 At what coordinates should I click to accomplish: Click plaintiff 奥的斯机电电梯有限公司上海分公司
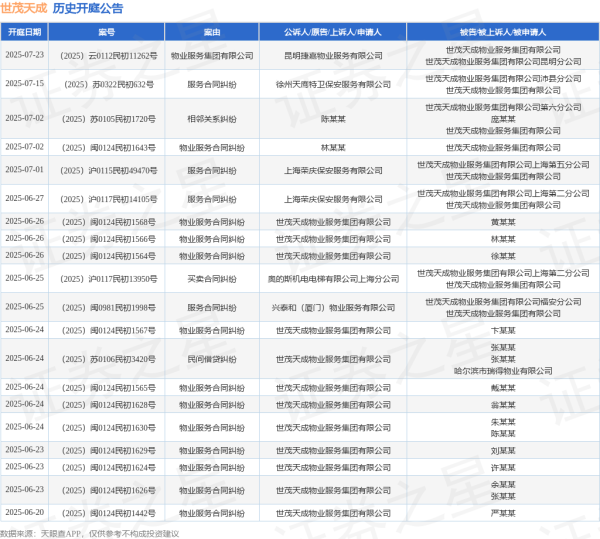[x=333, y=279]
